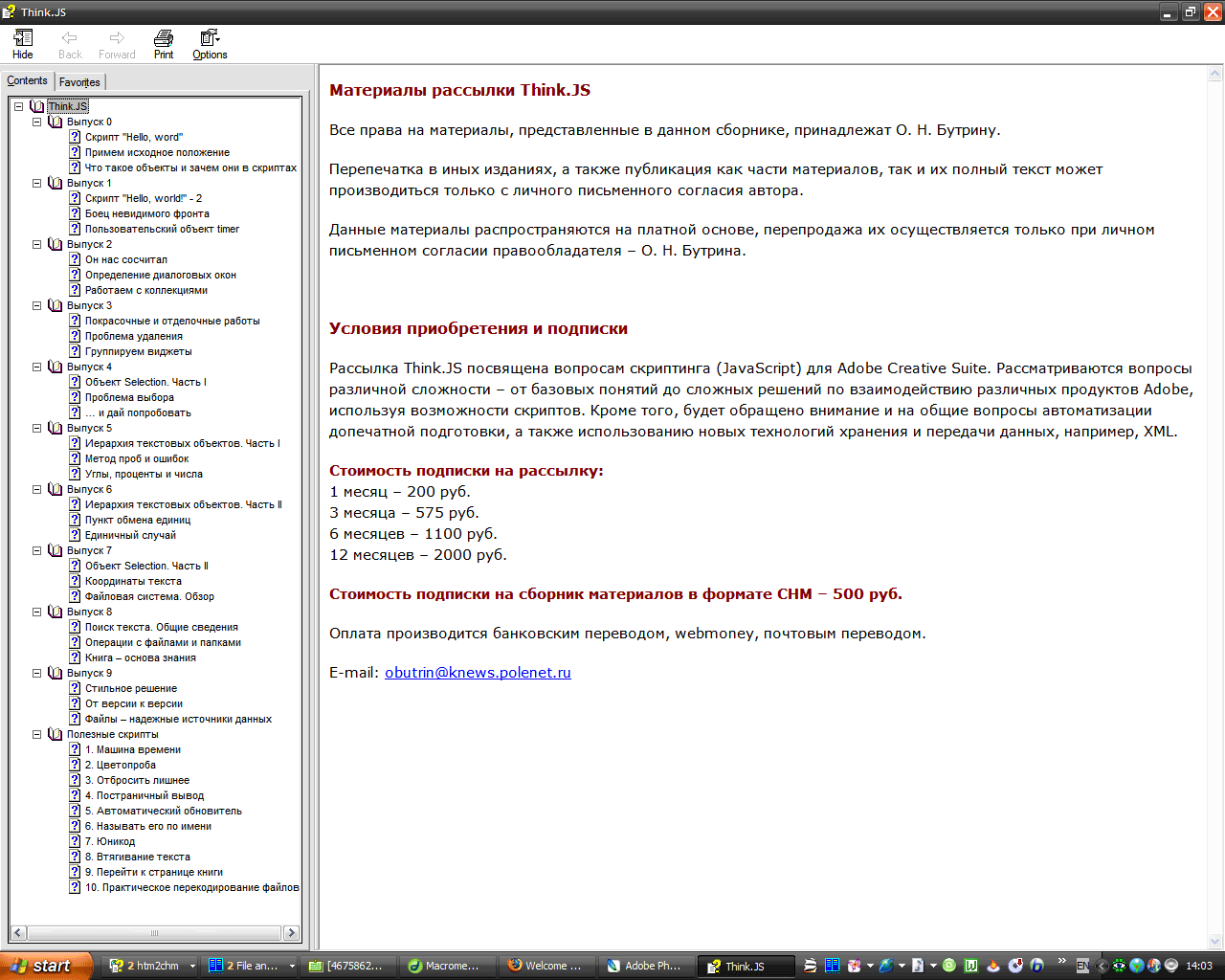Open topic Работаем с коллекциями
This screenshot has width=1225, height=980.
[146, 290]
